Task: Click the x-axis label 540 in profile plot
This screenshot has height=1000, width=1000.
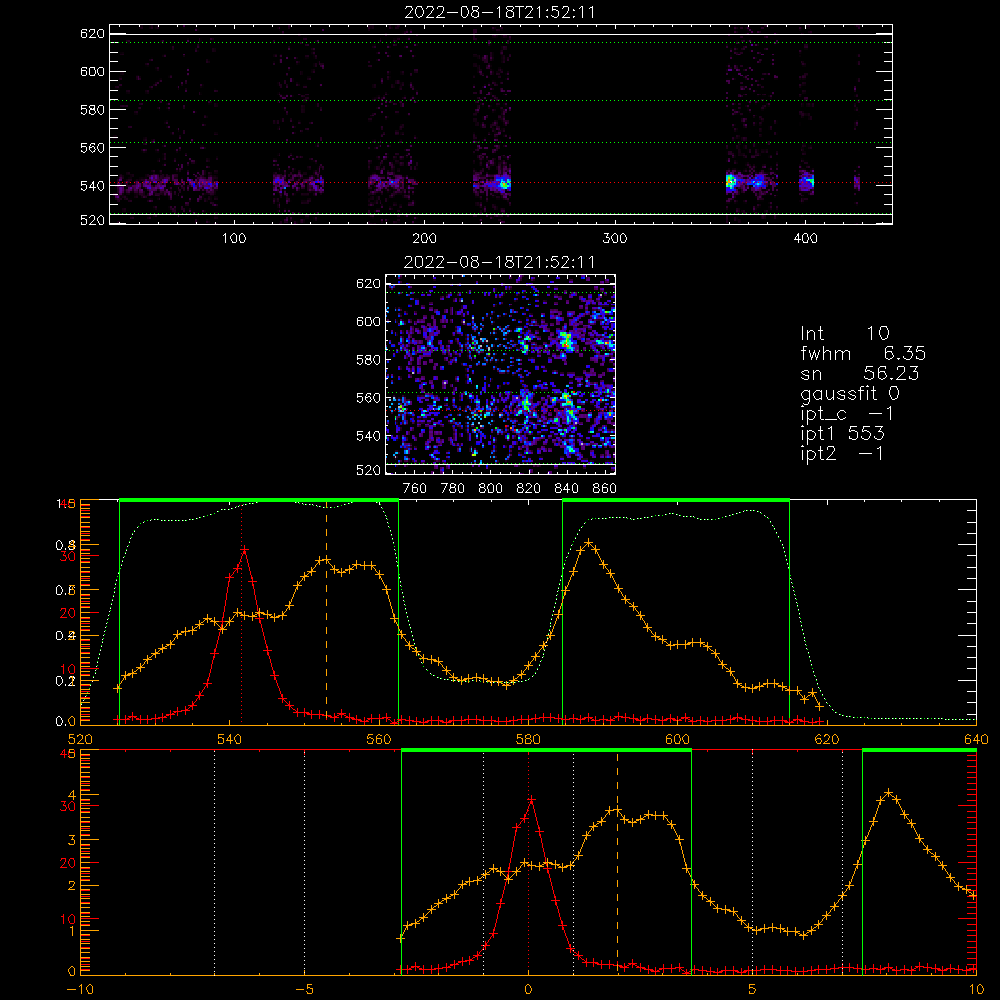Action: (229, 739)
